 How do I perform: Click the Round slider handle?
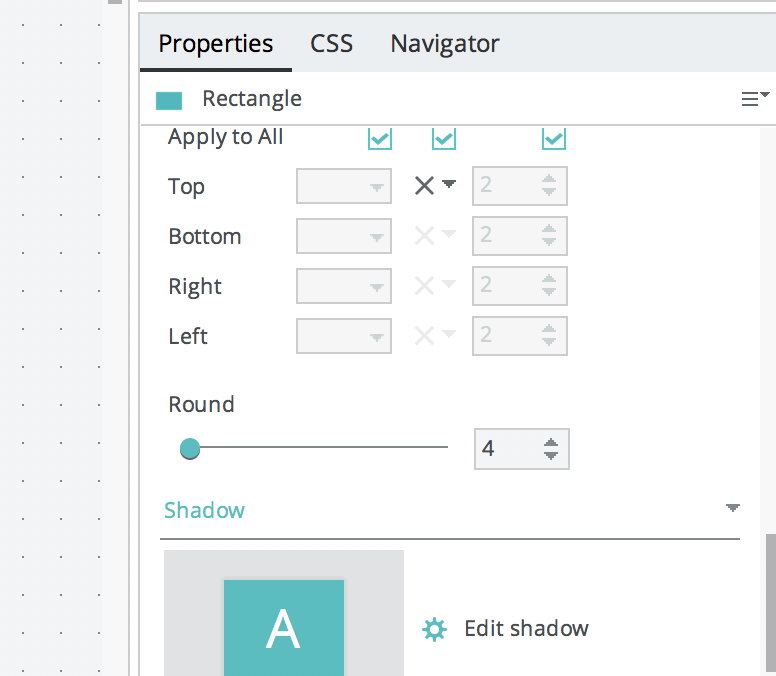(x=190, y=449)
